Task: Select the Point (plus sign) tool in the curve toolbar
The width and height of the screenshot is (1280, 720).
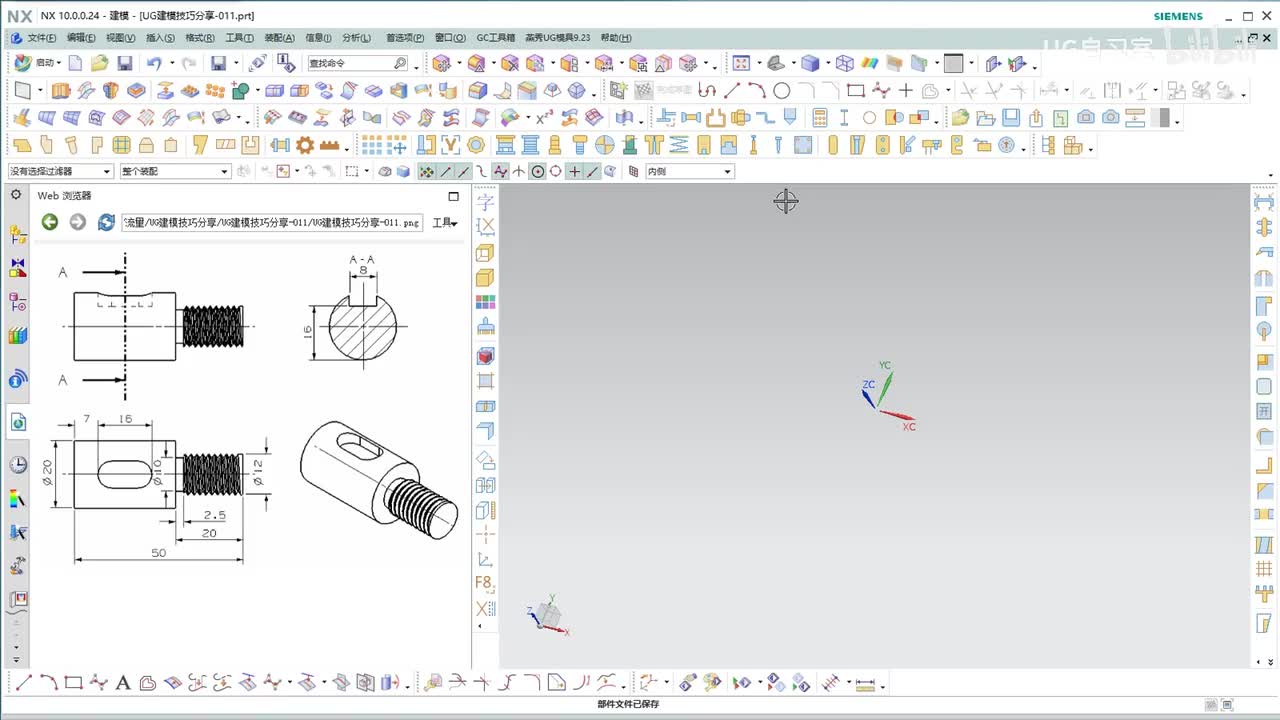Action: click(x=905, y=91)
